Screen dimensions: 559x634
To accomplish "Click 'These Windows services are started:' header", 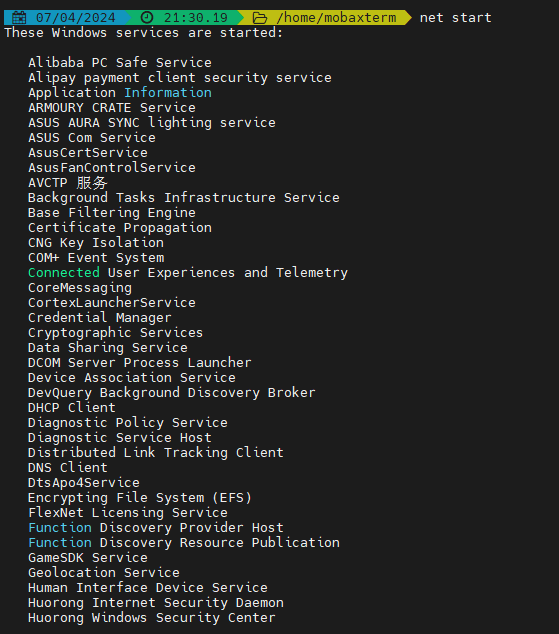I will pos(143,33).
